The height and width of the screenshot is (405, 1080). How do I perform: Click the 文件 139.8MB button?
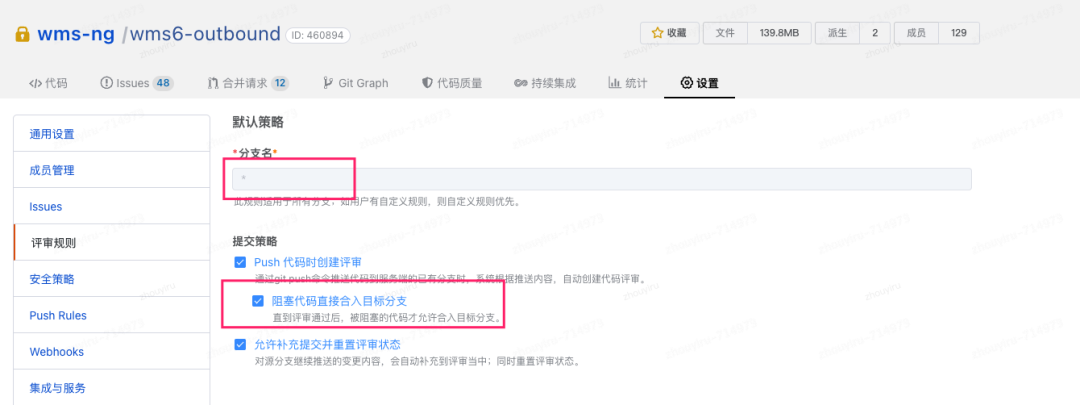click(x=758, y=32)
